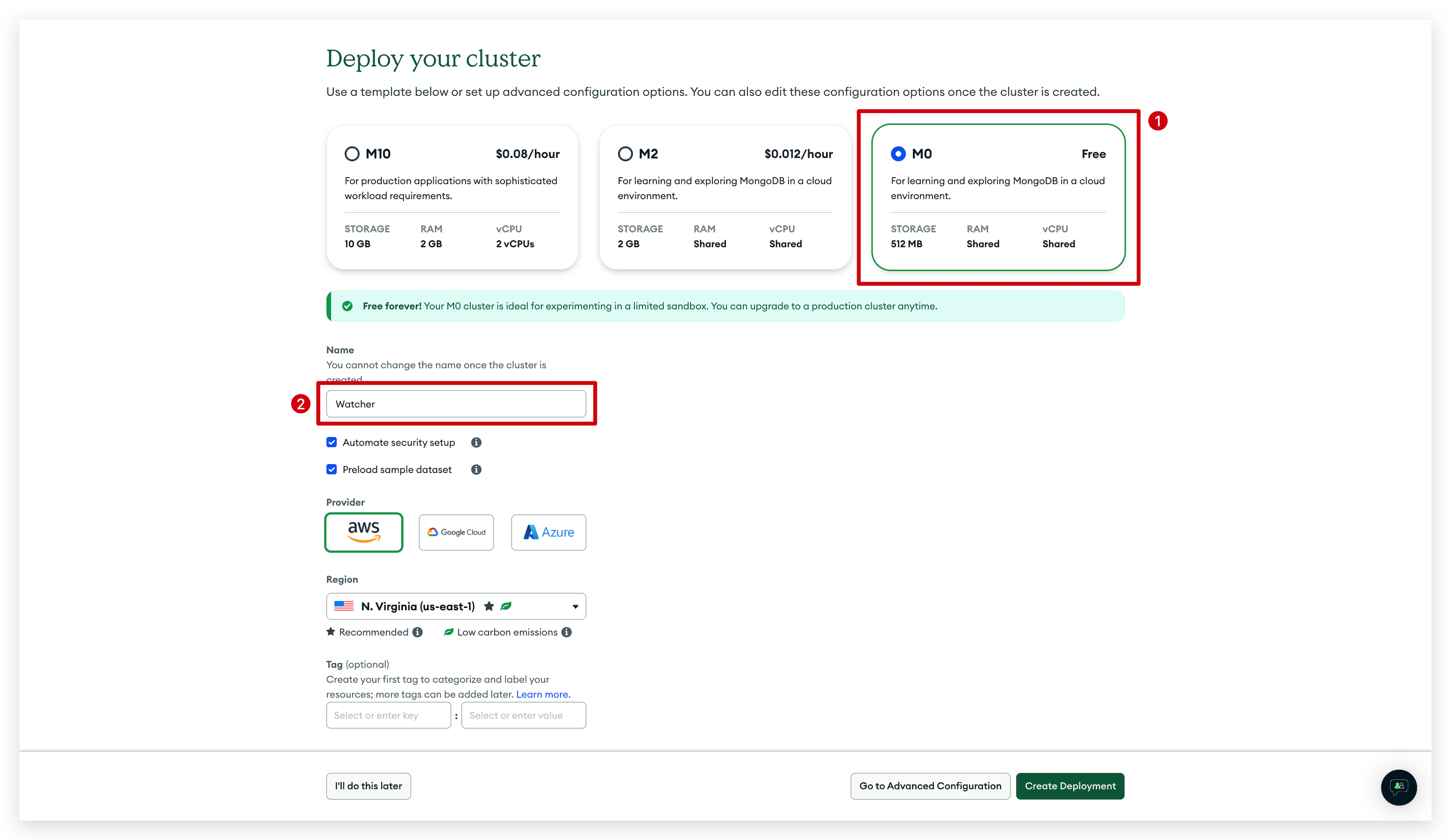The height and width of the screenshot is (840, 1451).
Task: Select the M10 cluster radio button
Action: point(352,154)
